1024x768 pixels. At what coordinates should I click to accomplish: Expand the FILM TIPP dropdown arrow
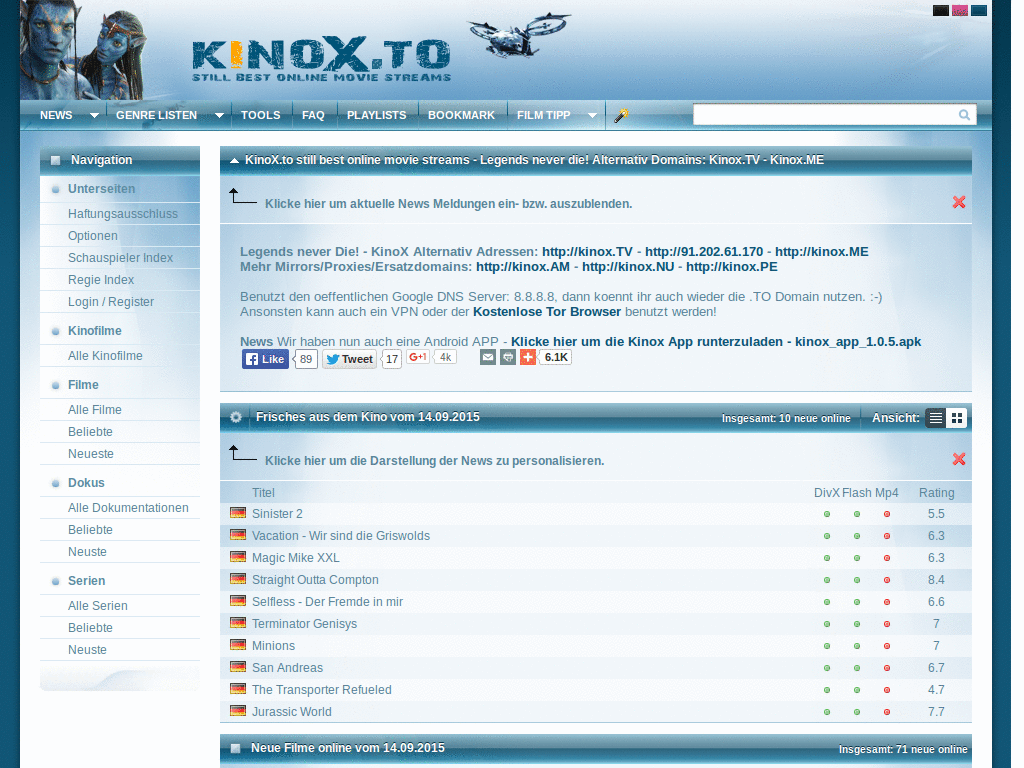point(592,116)
